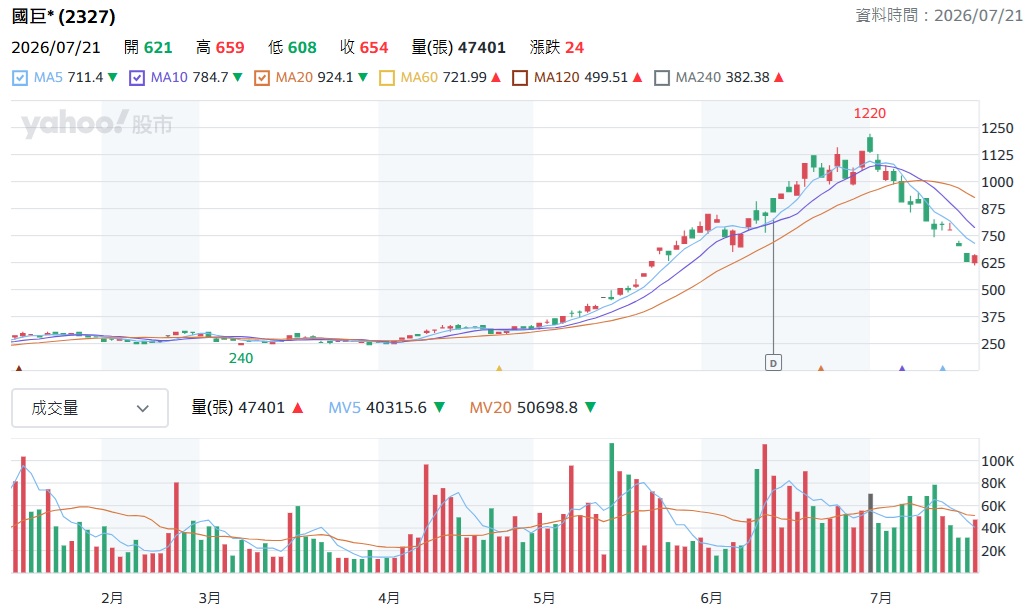Click the Yahoo 股市 watermark logo
Screen dimensions: 1035x613
[x=96, y=123]
